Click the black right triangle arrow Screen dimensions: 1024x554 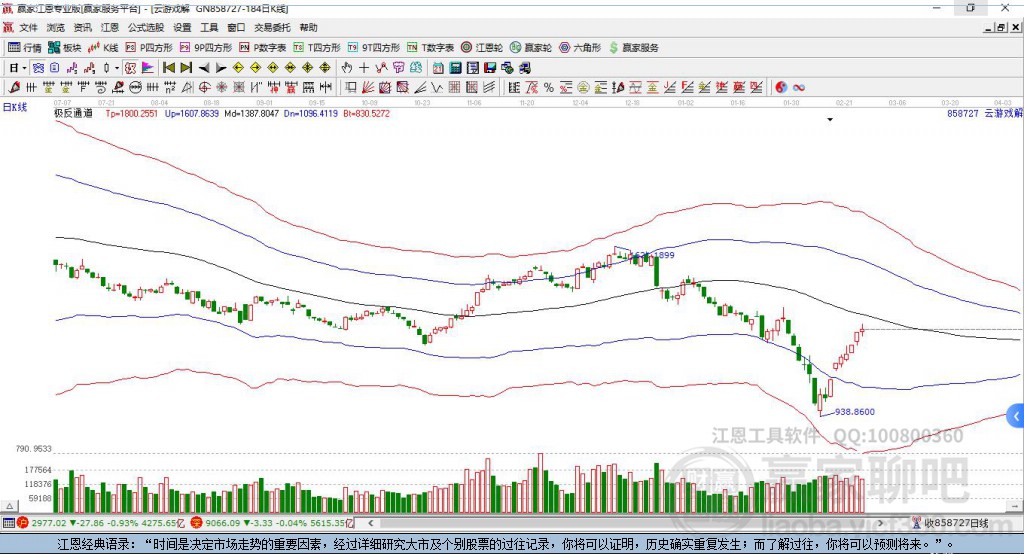tap(221, 68)
